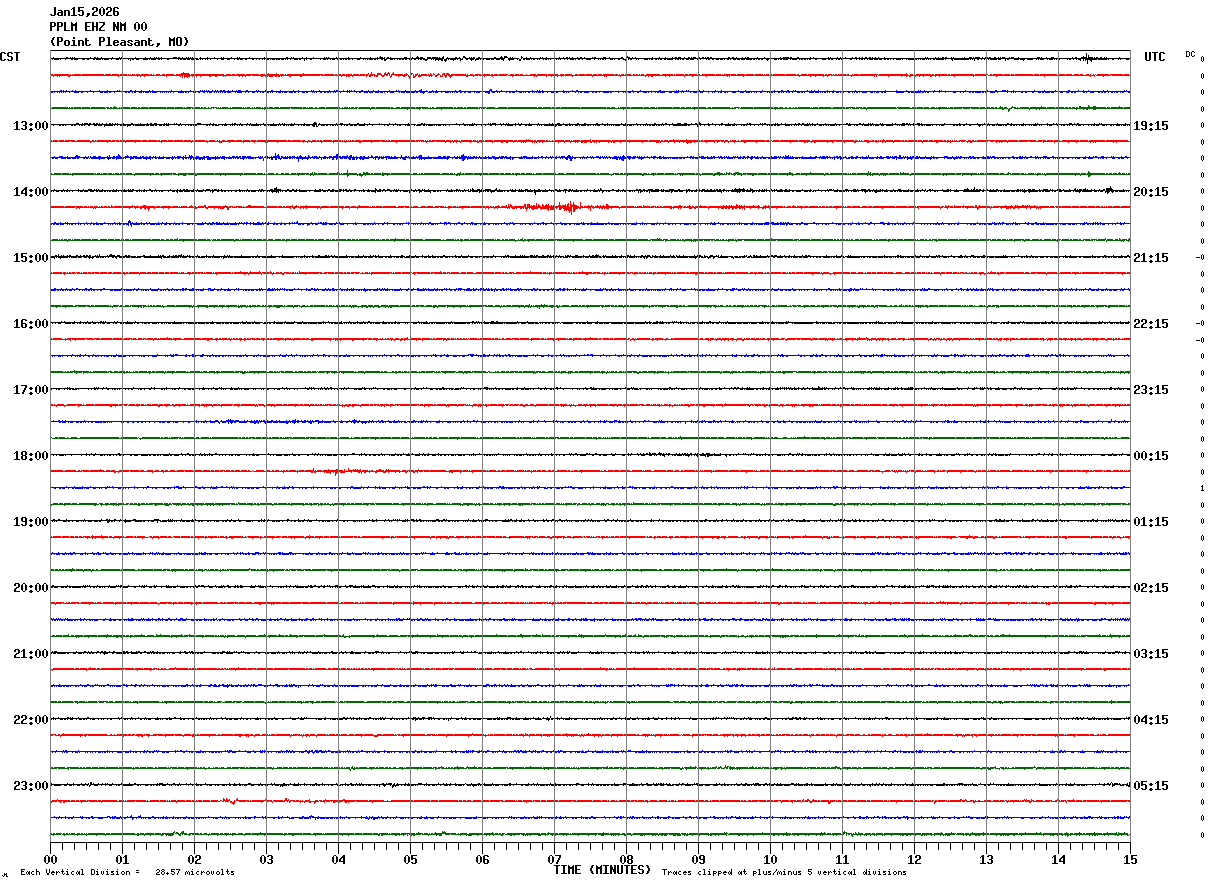Click the CST timezone label

click(10, 58)
